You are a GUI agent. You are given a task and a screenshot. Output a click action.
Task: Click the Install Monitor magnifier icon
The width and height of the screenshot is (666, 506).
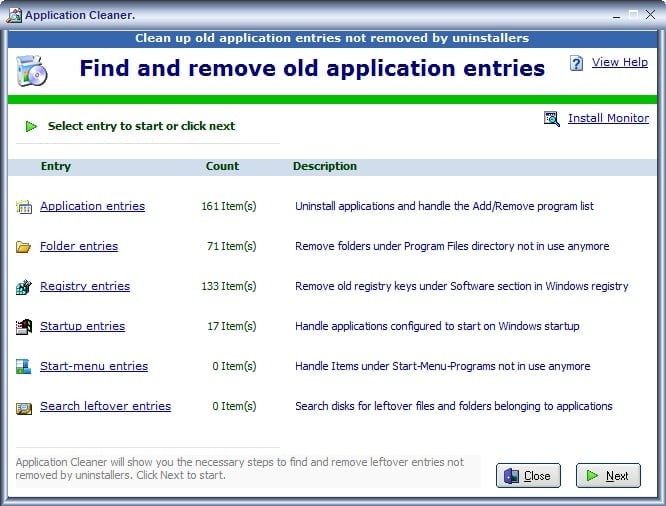click(x=551, y=119)
